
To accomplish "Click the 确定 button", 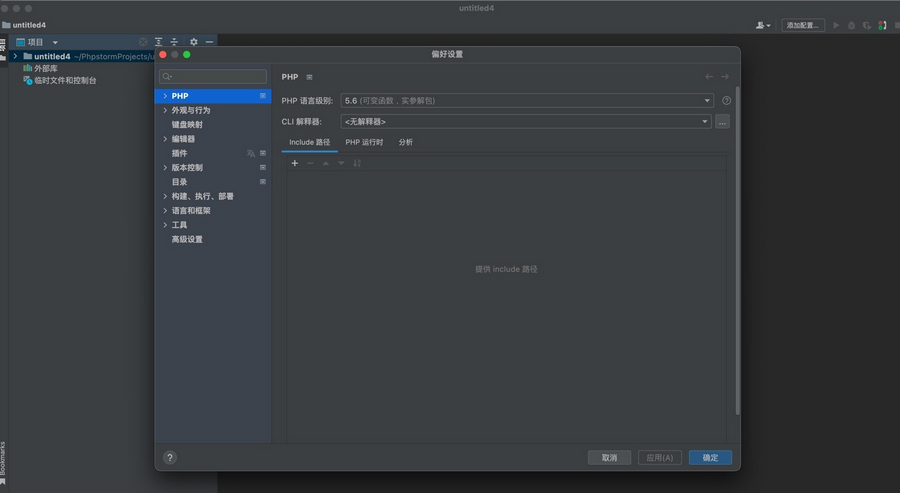I will click(x=710, y=457).
